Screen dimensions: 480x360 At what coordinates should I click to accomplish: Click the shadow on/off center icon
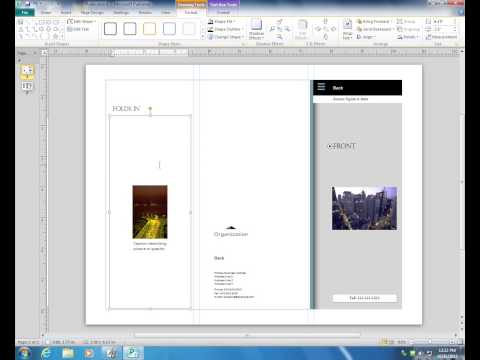click(280, 29)
